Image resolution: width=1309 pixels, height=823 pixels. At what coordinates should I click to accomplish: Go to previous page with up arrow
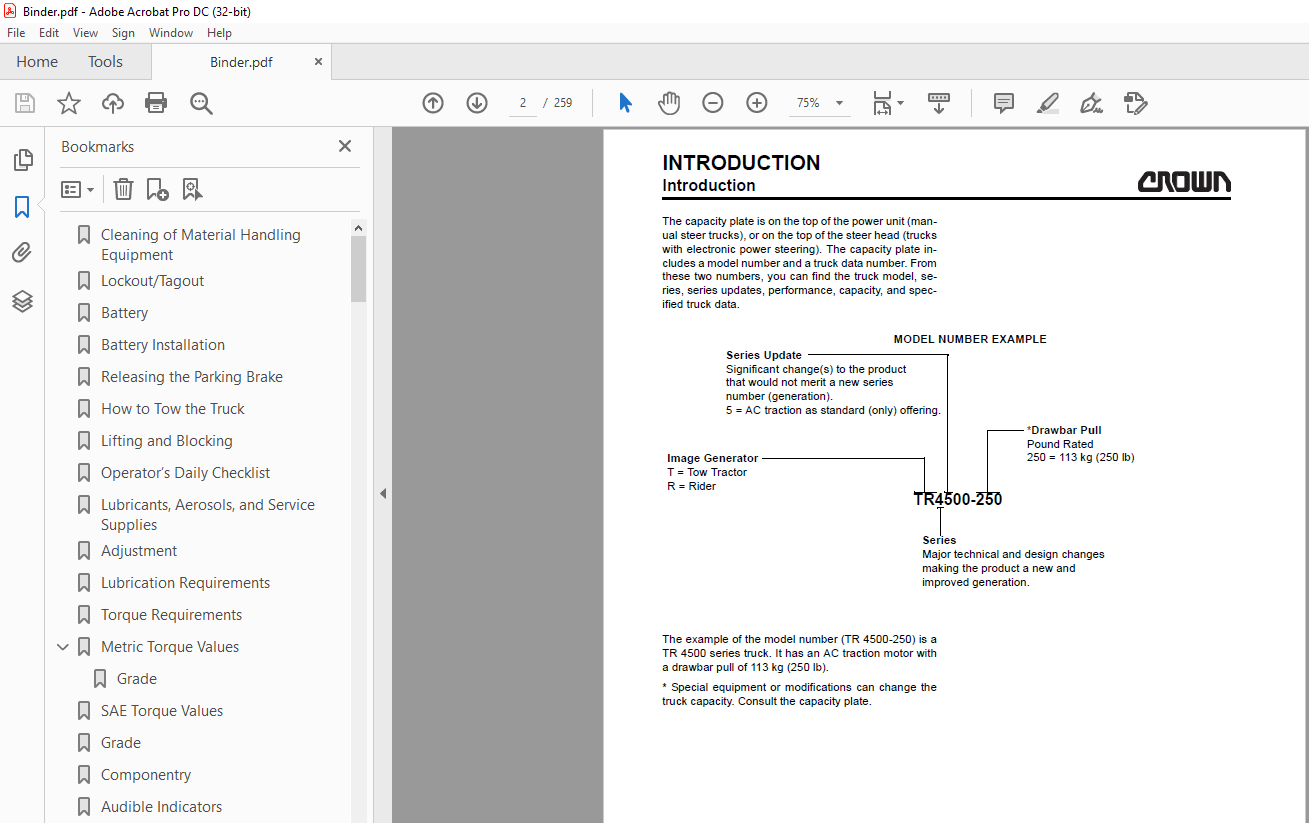click(433, 103)
